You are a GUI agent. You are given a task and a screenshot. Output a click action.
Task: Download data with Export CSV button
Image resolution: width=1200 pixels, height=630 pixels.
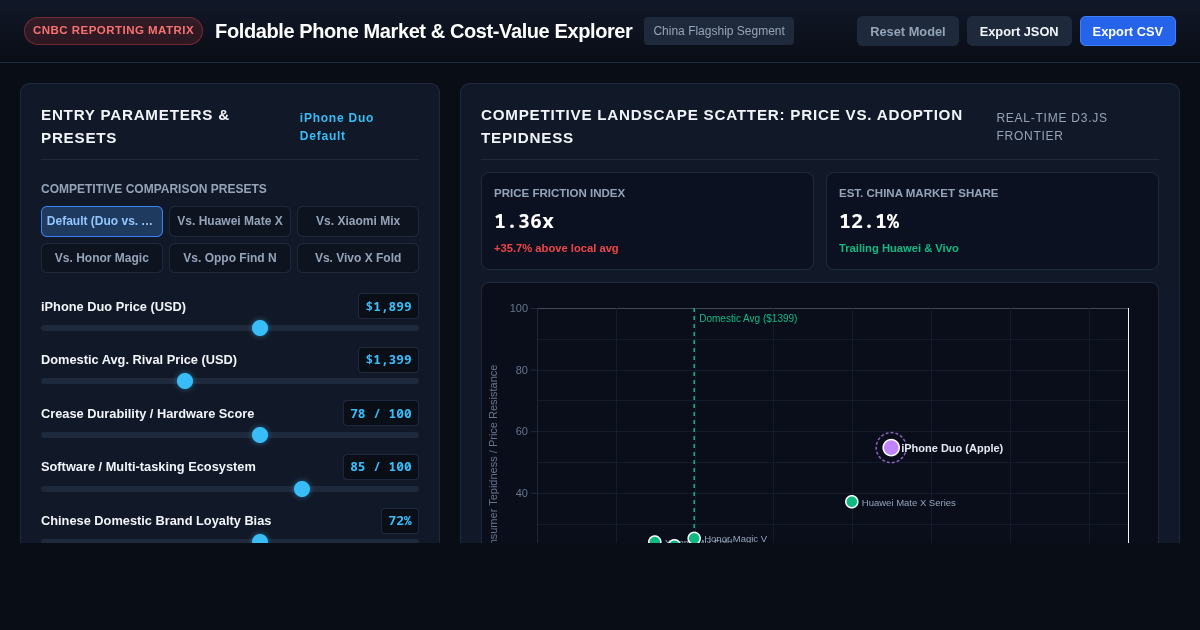pos(1128,31)
